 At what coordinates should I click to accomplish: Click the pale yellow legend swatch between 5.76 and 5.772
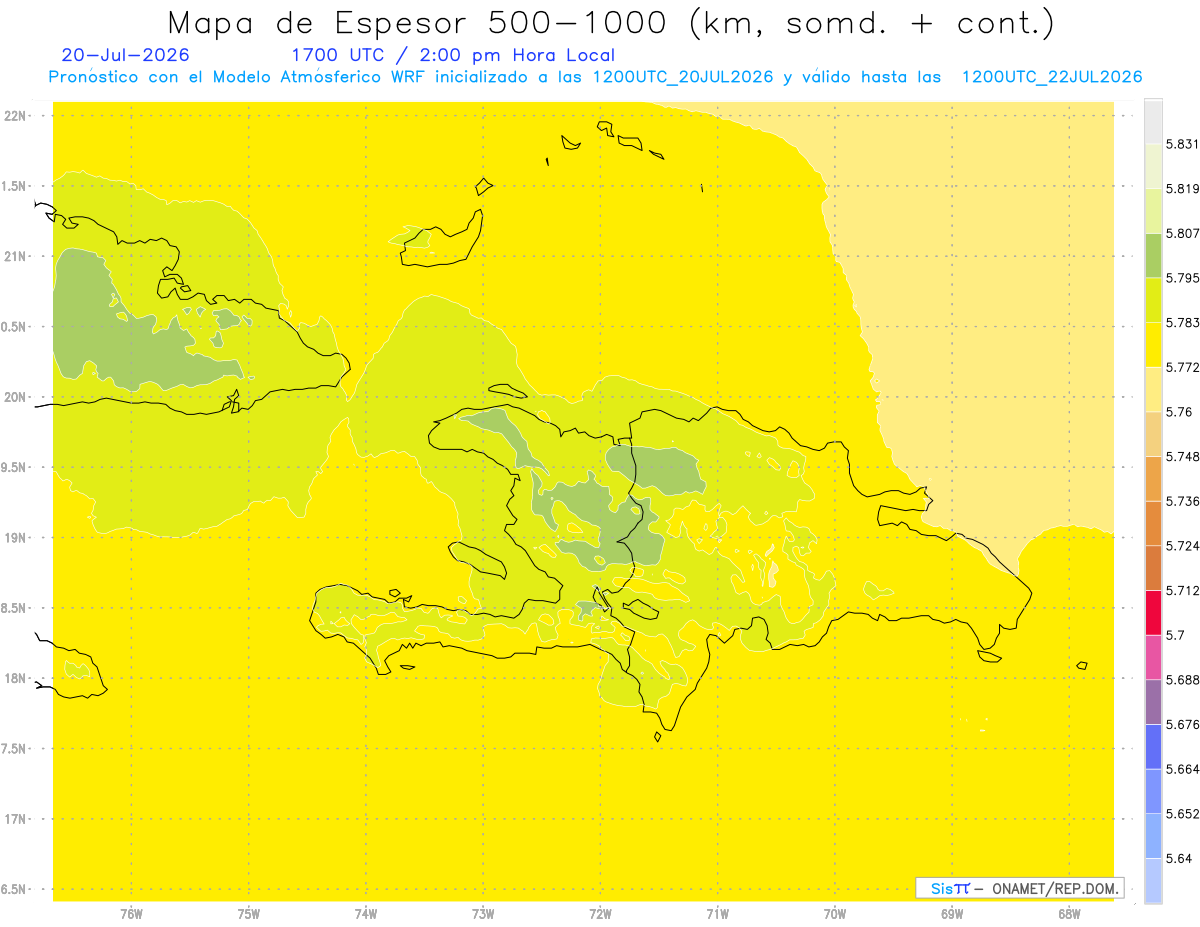[1153, 389]
